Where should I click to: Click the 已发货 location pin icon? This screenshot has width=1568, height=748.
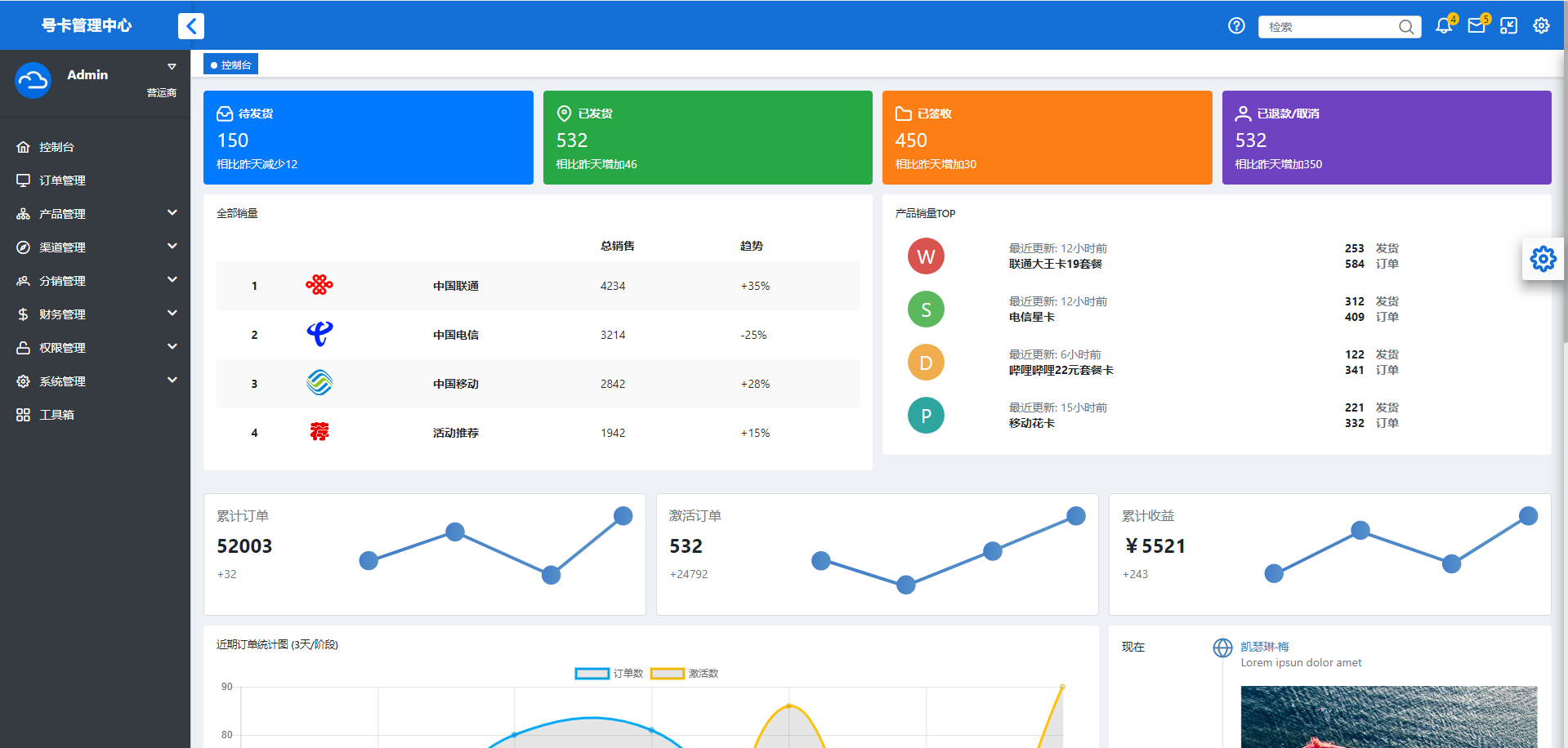pyautogui.click(x=564, y=114)
